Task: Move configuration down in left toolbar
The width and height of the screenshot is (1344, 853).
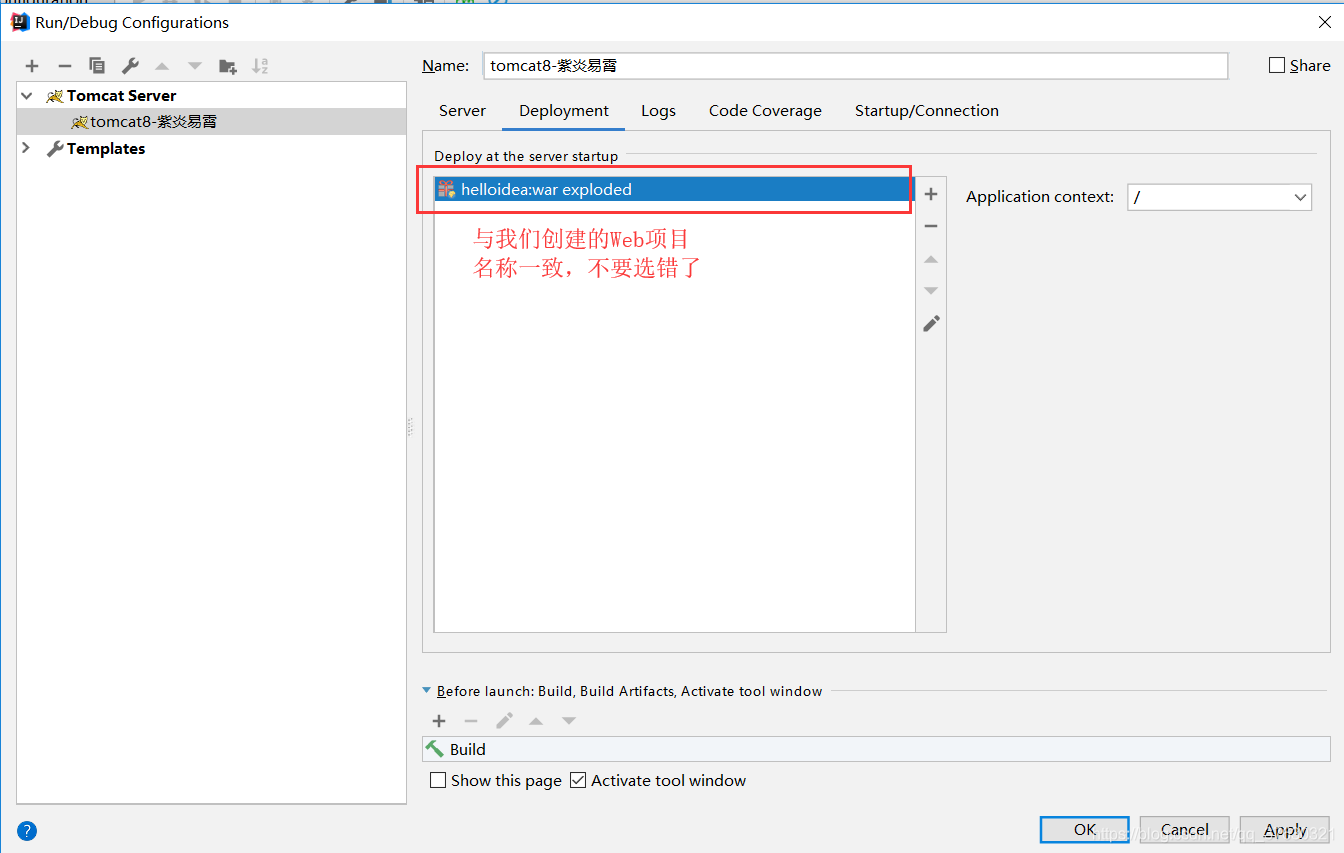Action: [x=195, y=66]
